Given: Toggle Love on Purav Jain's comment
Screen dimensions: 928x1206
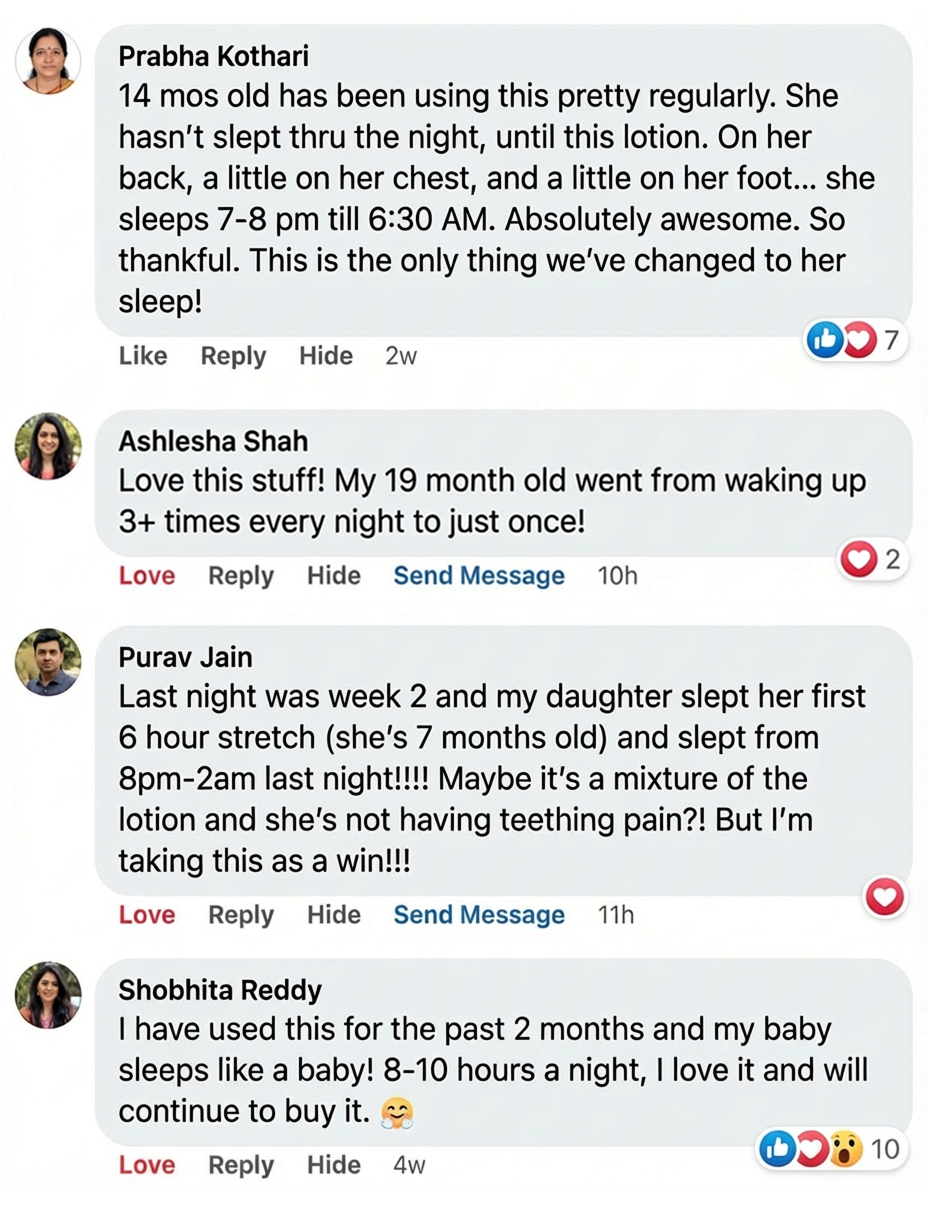Looking at the screenshot, I should [147, 915].
